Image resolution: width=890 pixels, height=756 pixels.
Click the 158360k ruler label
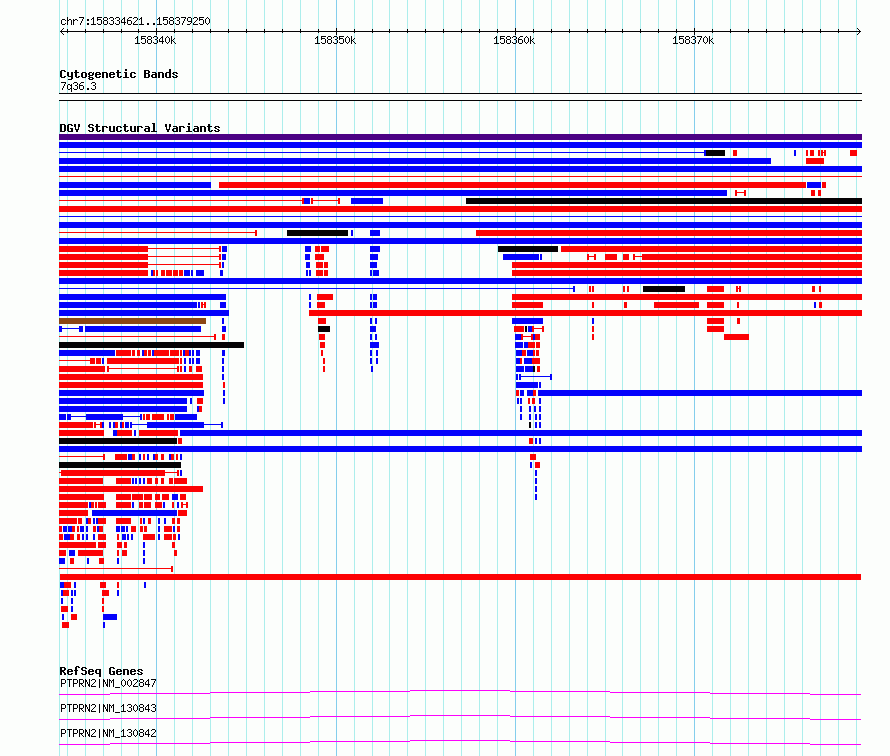coord(514,40)
